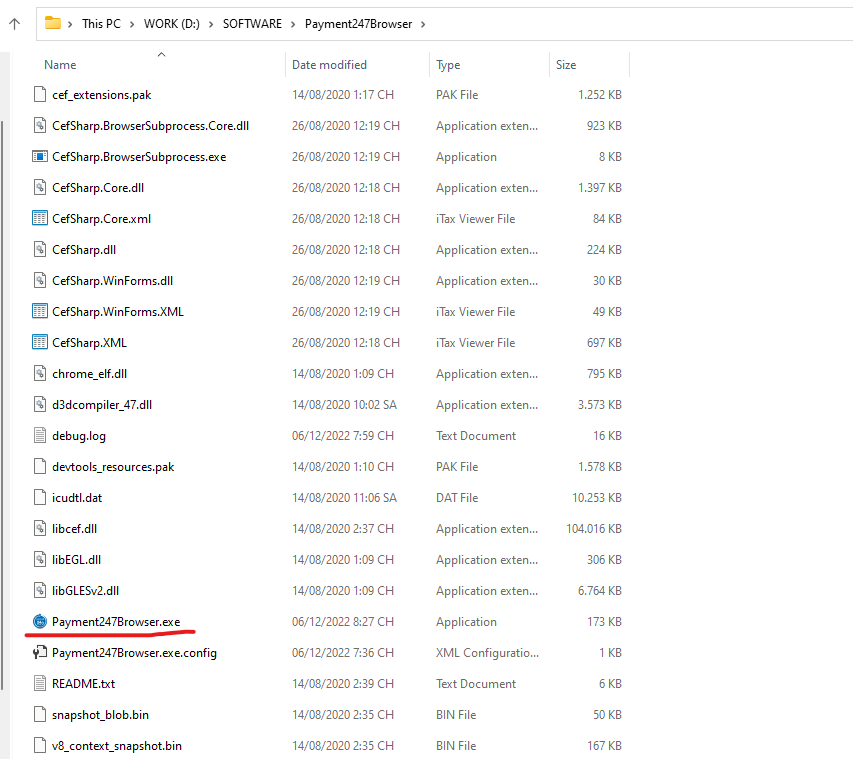Select CefSharp.BrowserSubprocess.Core.dll file icon
The image size is (853, 768).
click(x=40, y=125)
